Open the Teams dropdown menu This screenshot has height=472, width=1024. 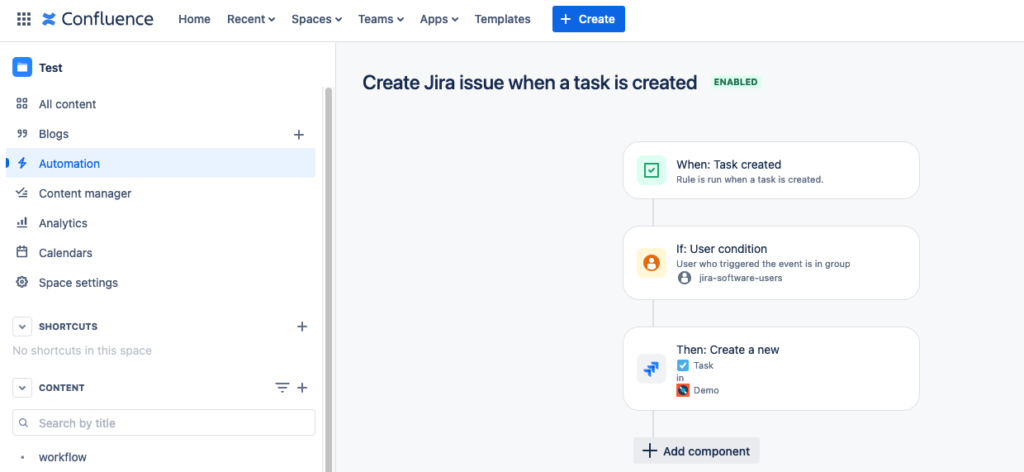381,19
